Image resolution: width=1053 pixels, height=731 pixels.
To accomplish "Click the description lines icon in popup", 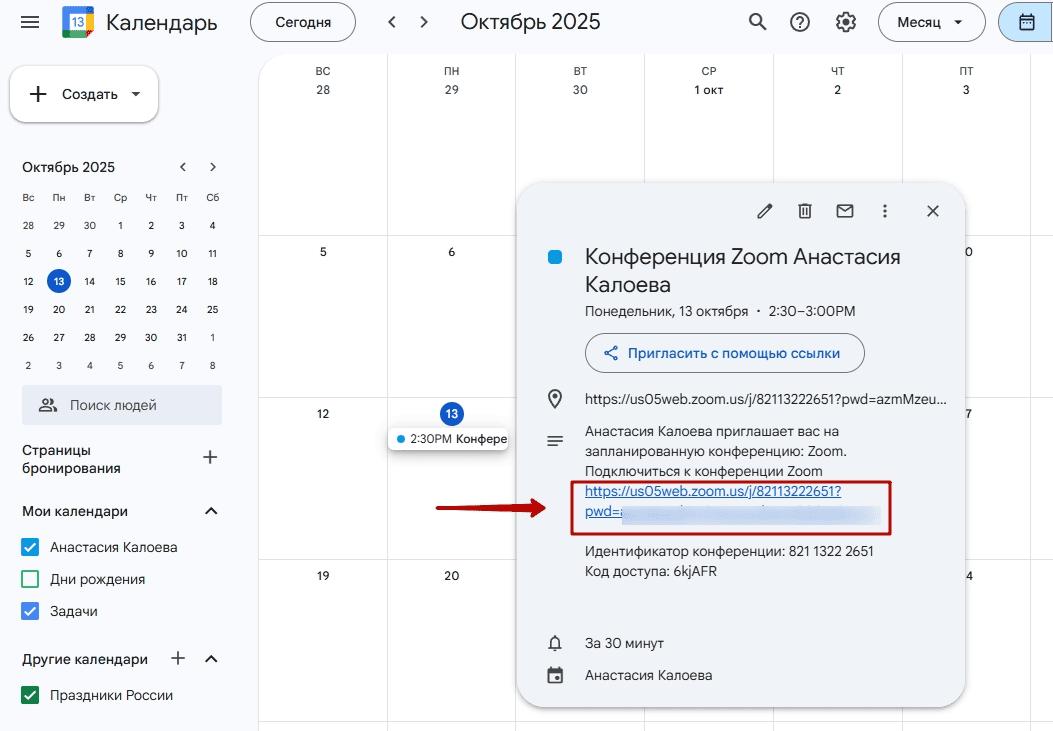I will coord(555,441).
